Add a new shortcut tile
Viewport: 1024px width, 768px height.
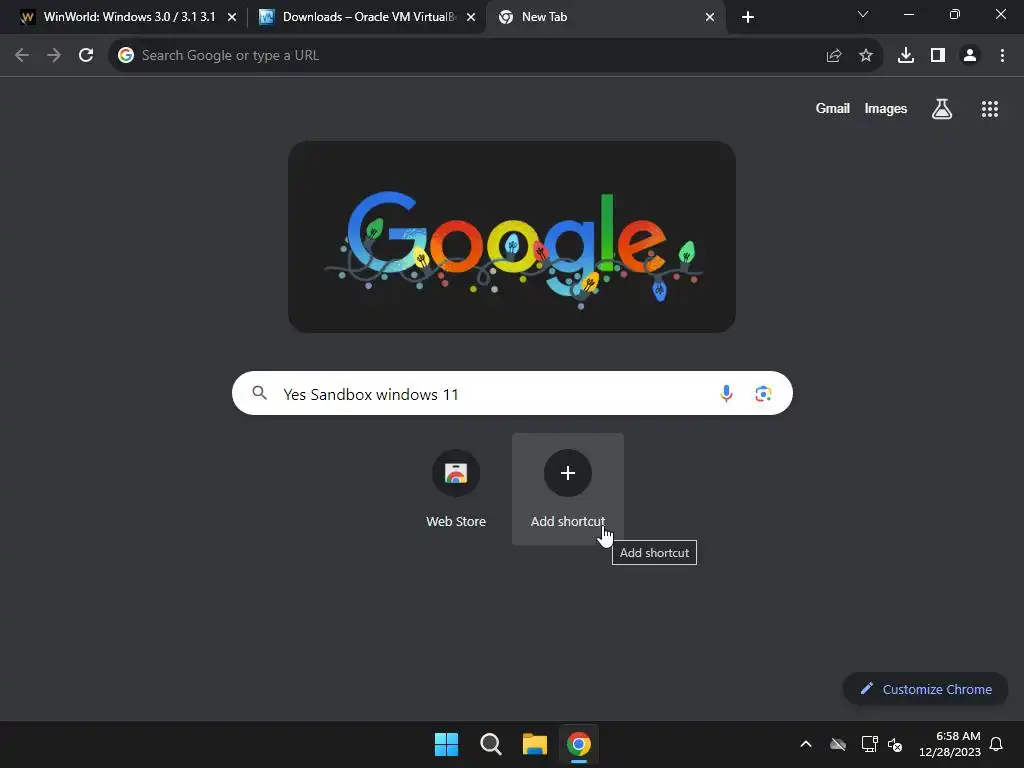(x=568, y=488)
